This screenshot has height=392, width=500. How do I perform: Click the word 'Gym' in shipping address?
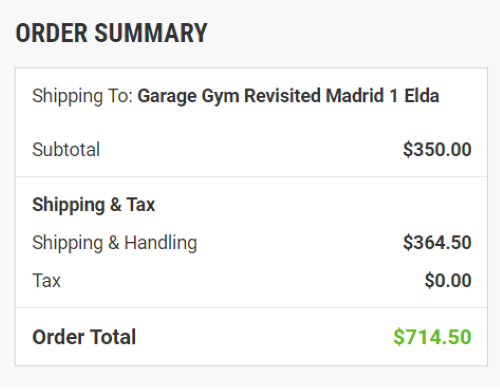point(220,97)
